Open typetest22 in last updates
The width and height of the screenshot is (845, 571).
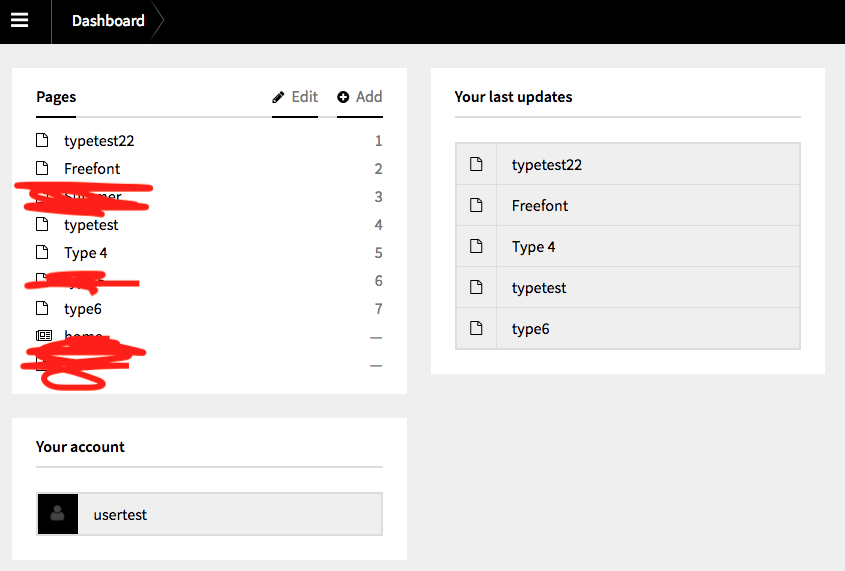point(546,165)
